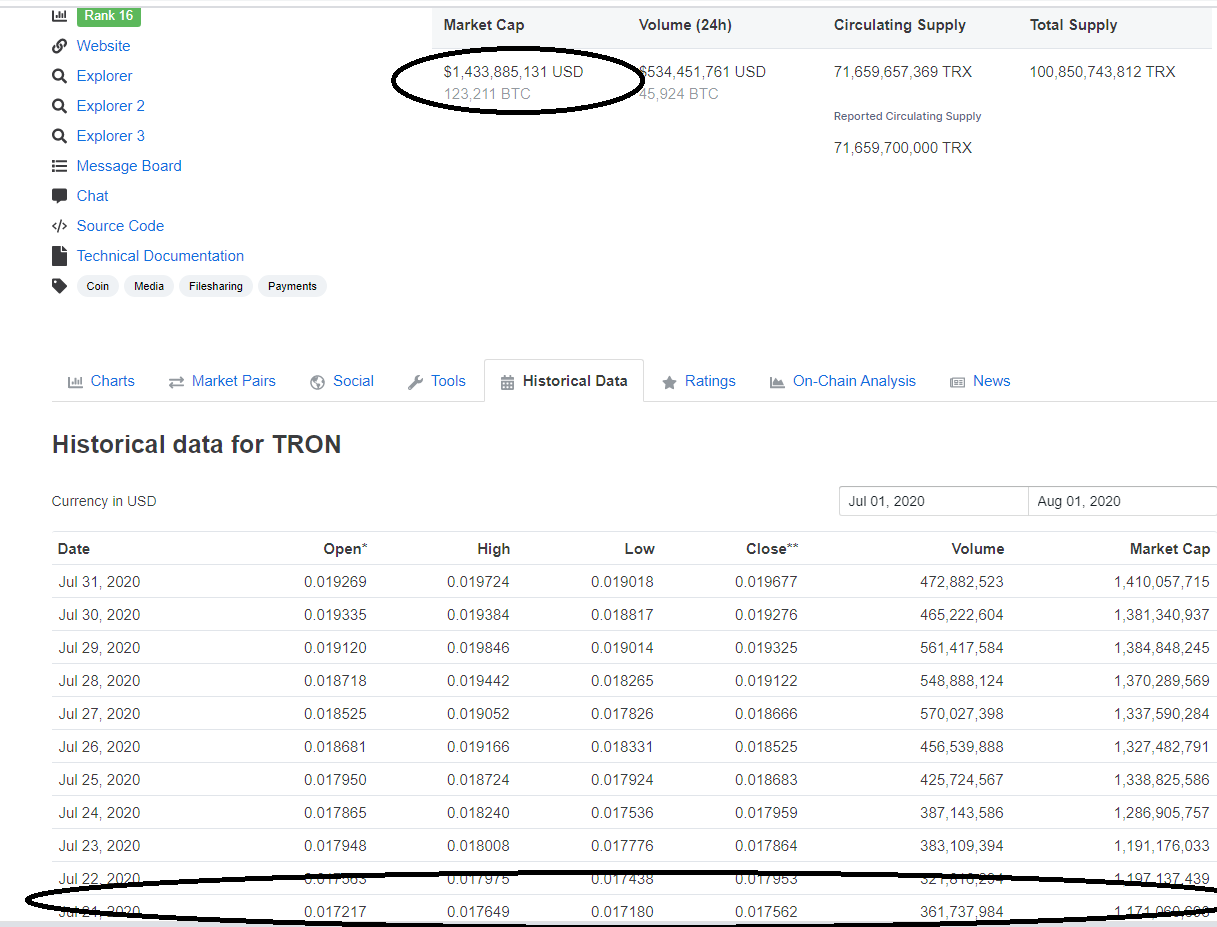The height and width of the screenshot is (927, 1217).
Task: Select the Historical Data tab
Action: (x=564, y=381)
